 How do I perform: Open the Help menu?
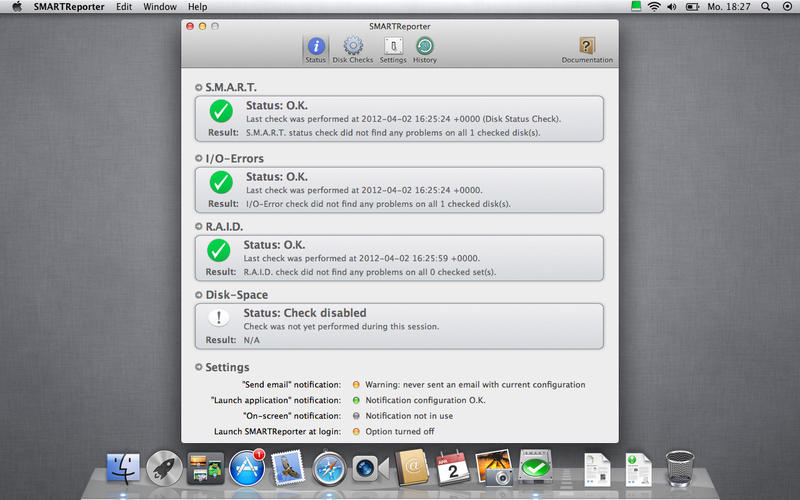[x=198, y=7]
